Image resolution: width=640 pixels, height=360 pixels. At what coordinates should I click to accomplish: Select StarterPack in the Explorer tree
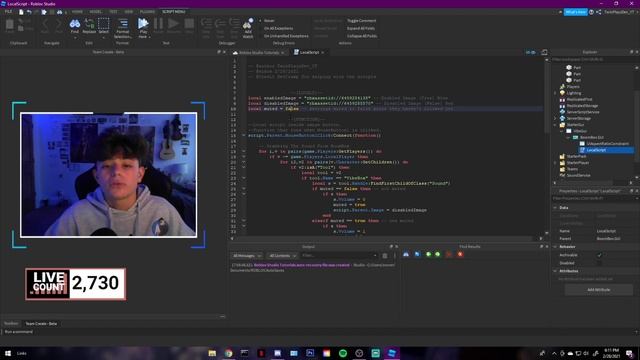(x=573, y=156)
